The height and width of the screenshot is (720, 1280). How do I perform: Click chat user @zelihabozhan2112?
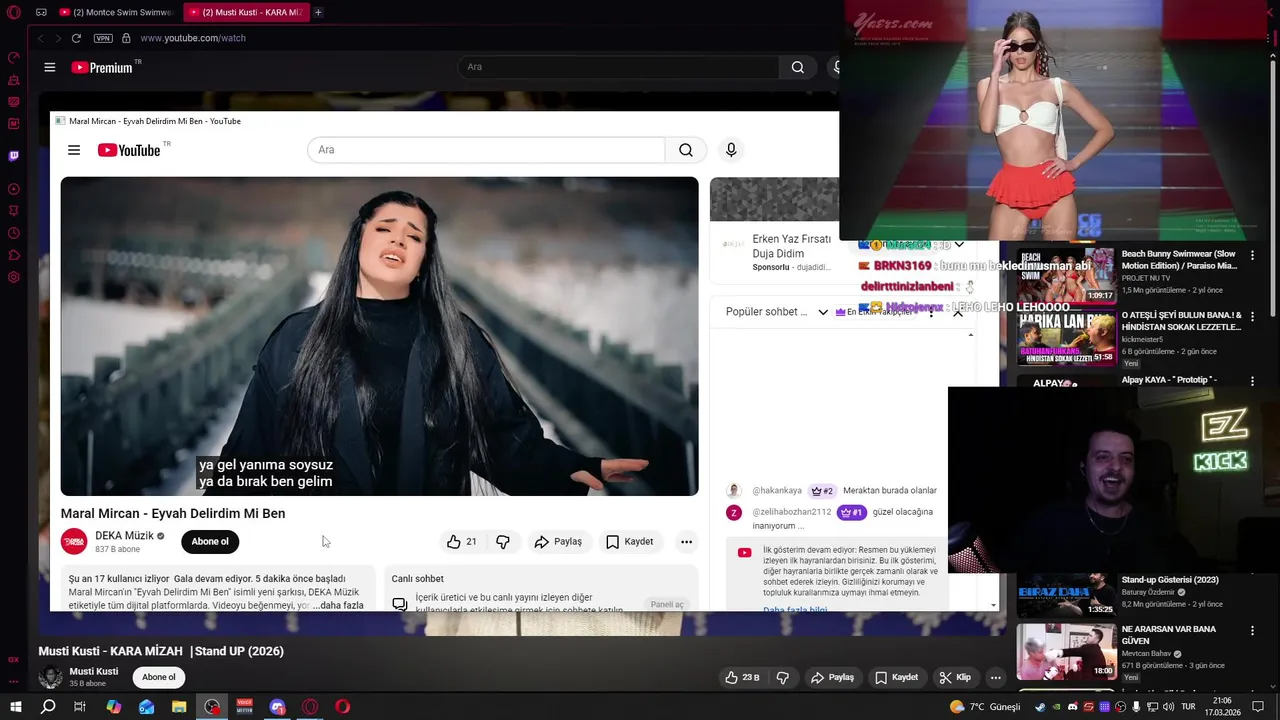(x=792, y=512)
